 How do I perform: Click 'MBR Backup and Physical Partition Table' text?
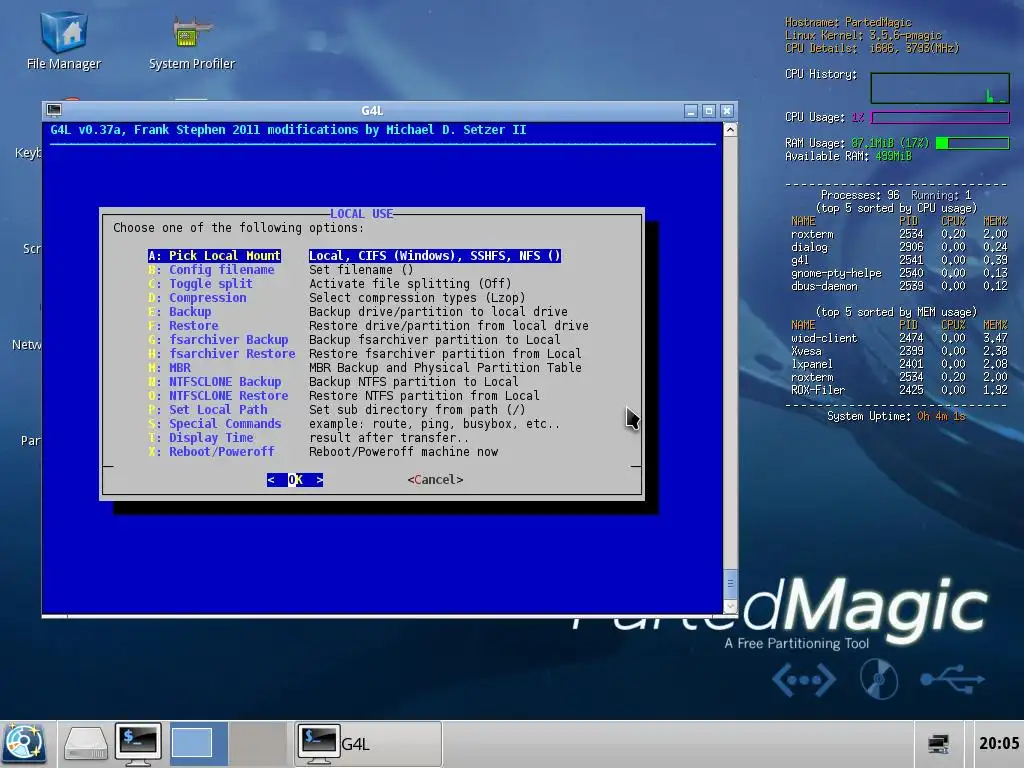click(x=445, y=368)
